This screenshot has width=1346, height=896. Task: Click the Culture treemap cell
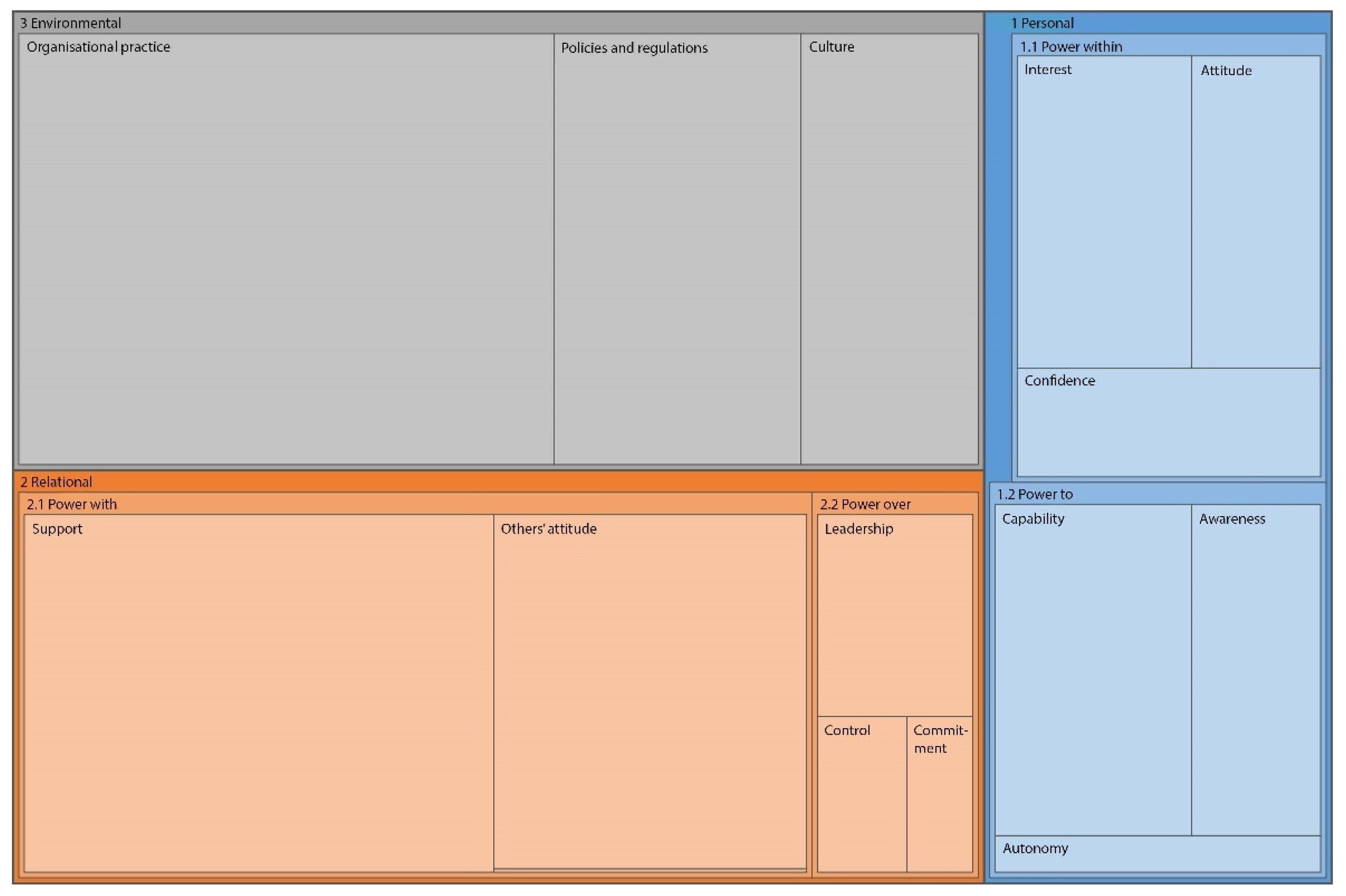889,249
